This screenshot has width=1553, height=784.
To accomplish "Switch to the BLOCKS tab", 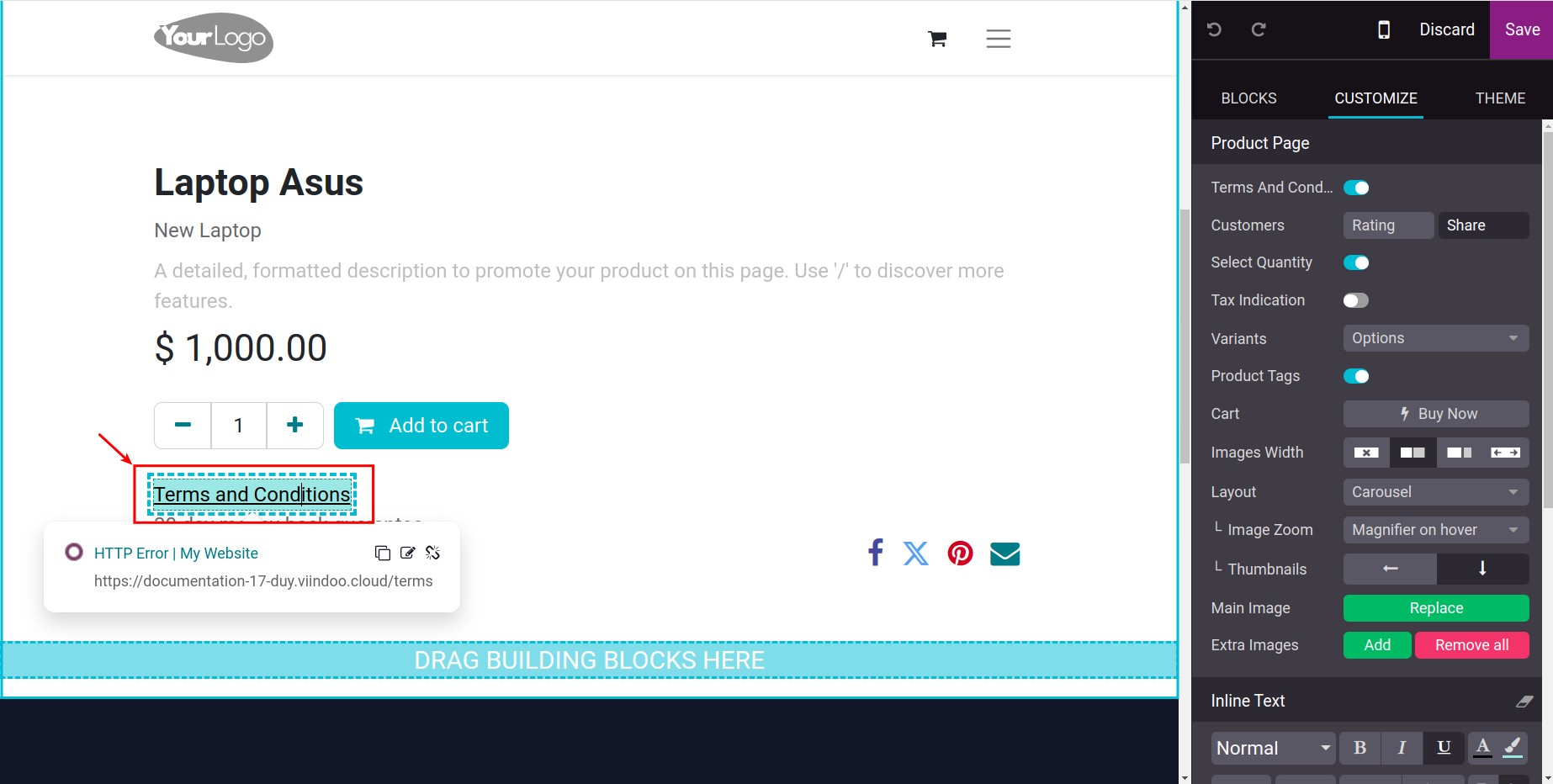I will click(1248, 98).
